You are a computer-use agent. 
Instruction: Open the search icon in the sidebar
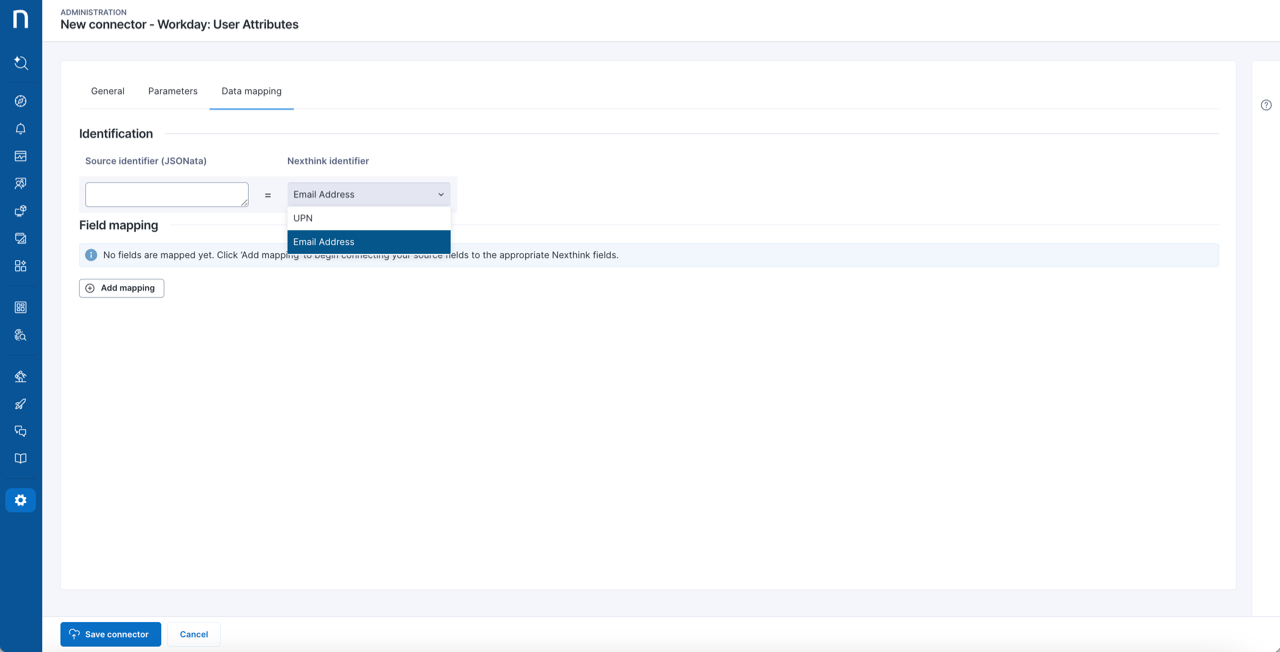click(20, 63)
